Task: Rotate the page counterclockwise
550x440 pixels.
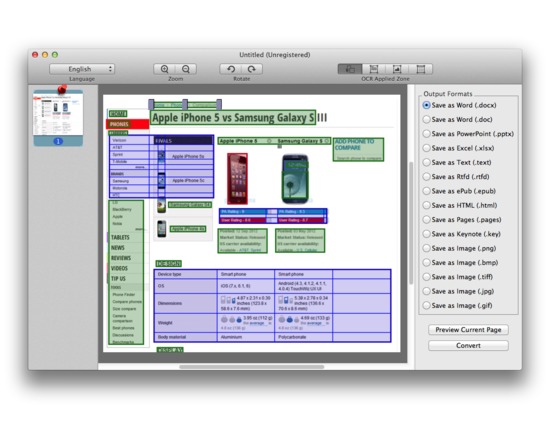Action: [x=231, y=69]
